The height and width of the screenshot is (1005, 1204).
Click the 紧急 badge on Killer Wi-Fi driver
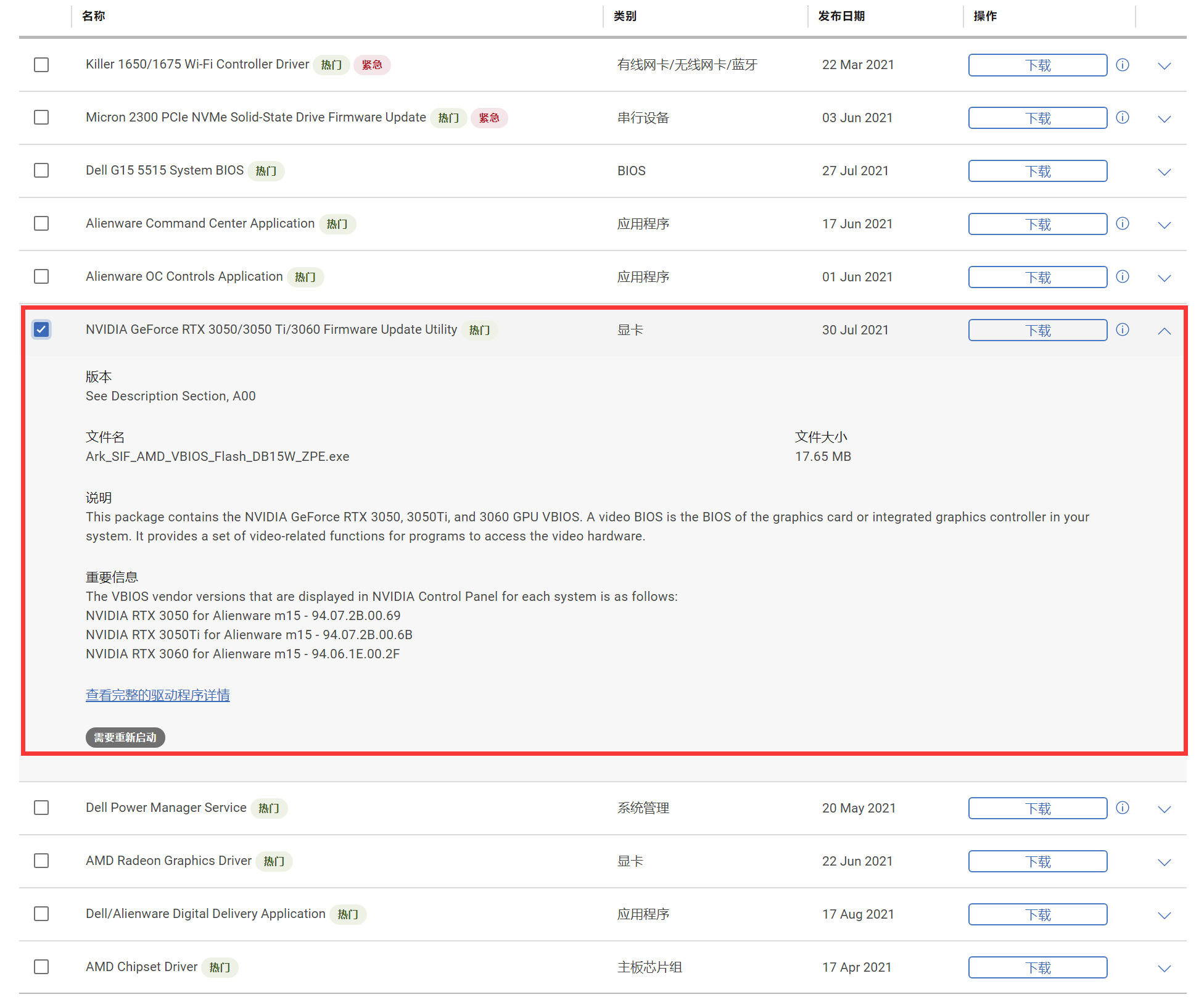point(371,65)
